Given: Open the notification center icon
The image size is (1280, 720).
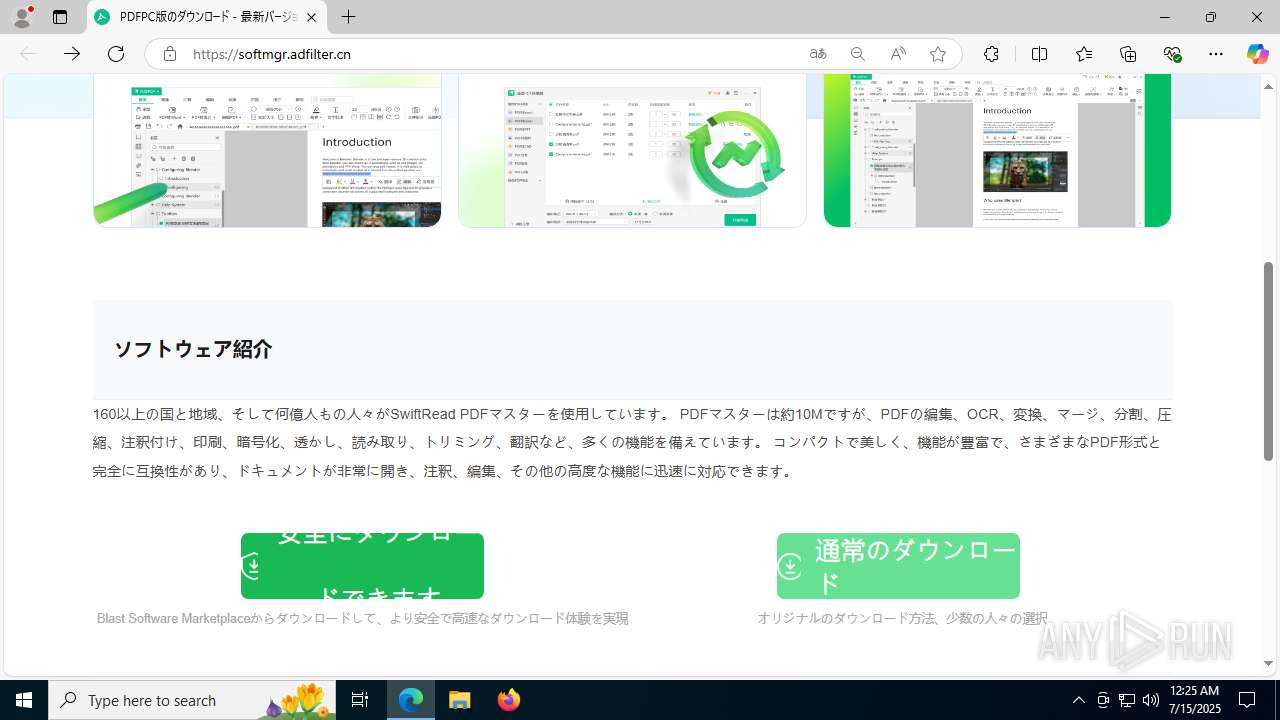Looking at the screenshot, I should (1247, 700).
